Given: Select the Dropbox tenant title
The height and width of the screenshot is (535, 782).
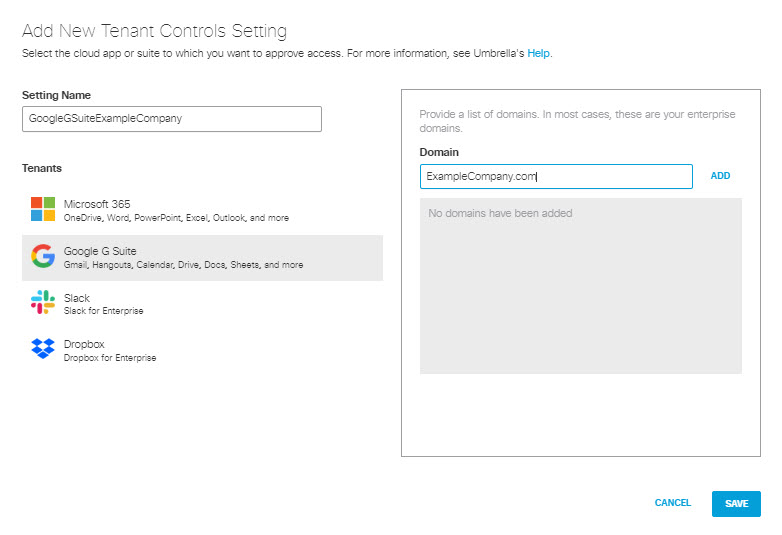Looking at the screenshot, I should [84, 344].
